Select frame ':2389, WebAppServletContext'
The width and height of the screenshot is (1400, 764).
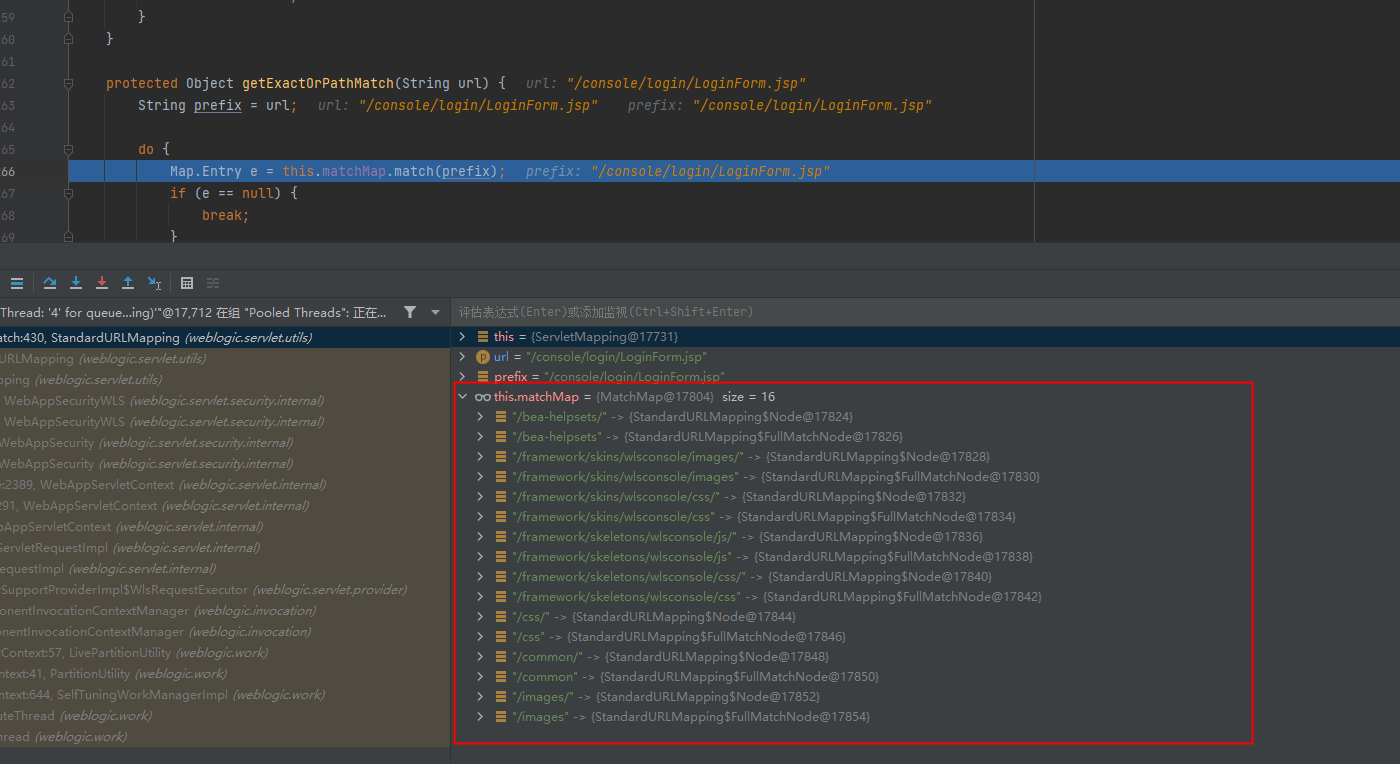(225, 485)
